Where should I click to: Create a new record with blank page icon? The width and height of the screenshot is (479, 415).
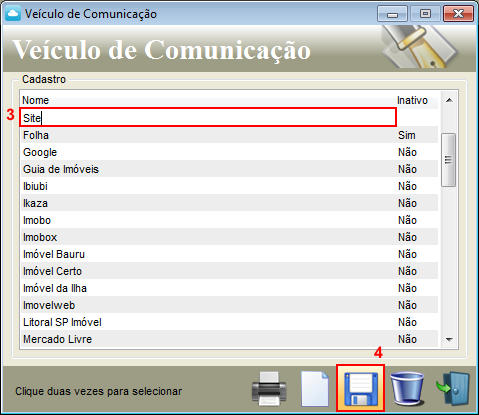pyautogui.click(x=315, y=389)
